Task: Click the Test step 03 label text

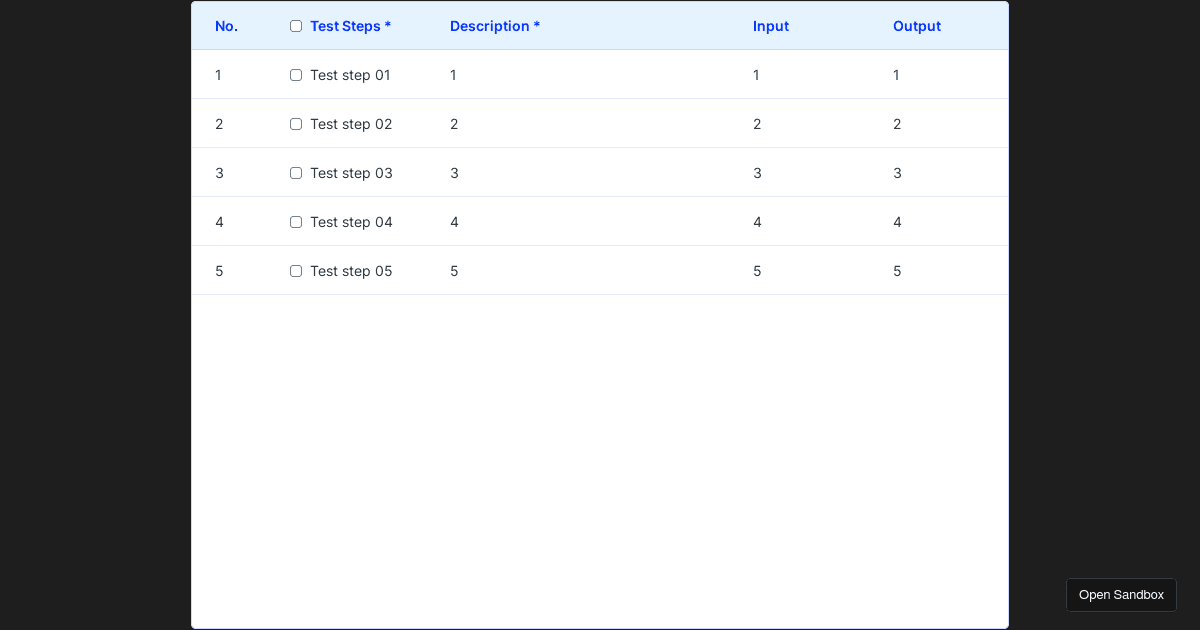Action: point(351,173)
